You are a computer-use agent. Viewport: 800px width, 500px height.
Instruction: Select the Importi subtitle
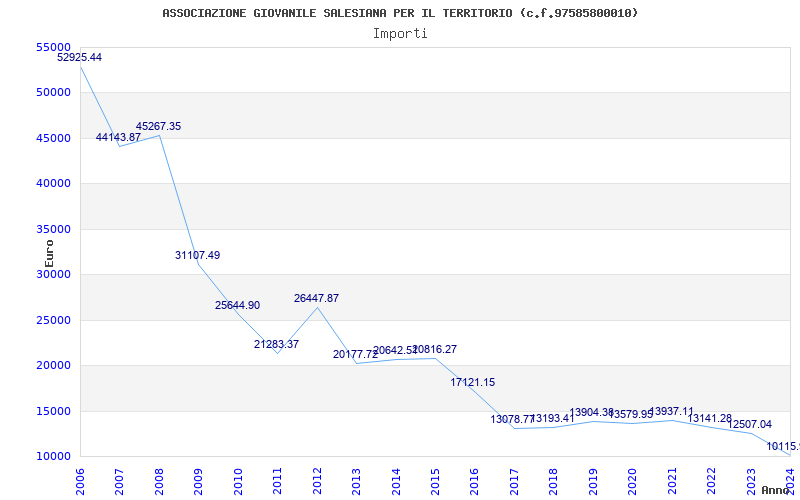[x=400, y=34]
